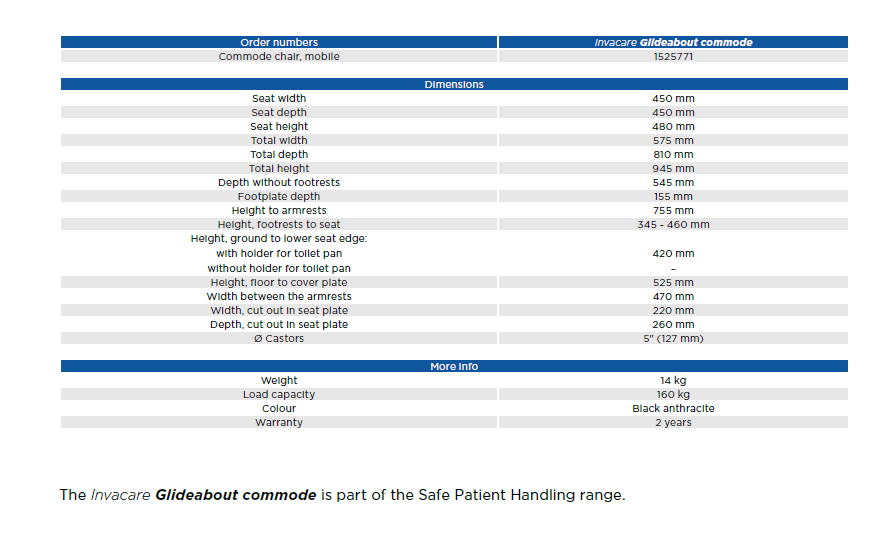Click the Seat height value 480 mm

tap(673, 127)
